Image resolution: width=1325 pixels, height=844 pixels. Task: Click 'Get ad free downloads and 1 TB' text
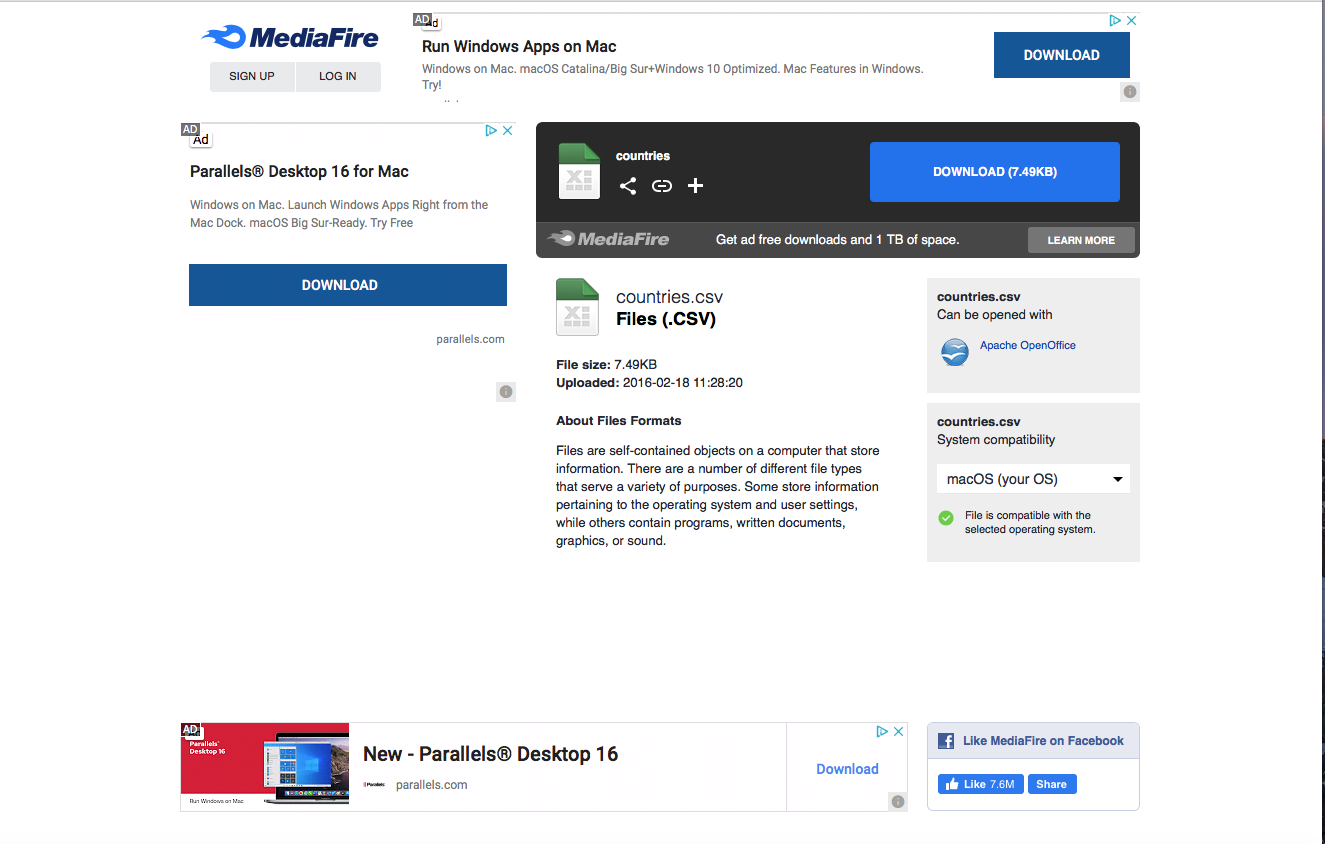(x=837, y=240)
